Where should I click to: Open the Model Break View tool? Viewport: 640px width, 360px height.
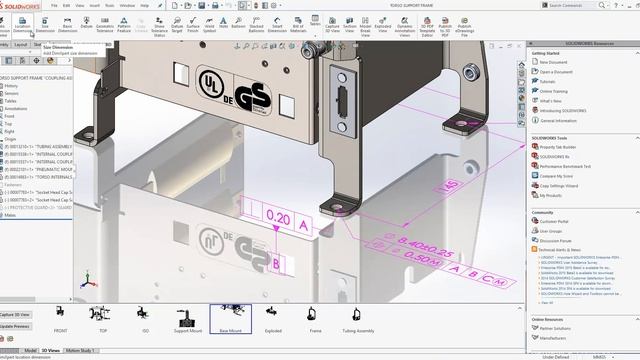(365, 27)
